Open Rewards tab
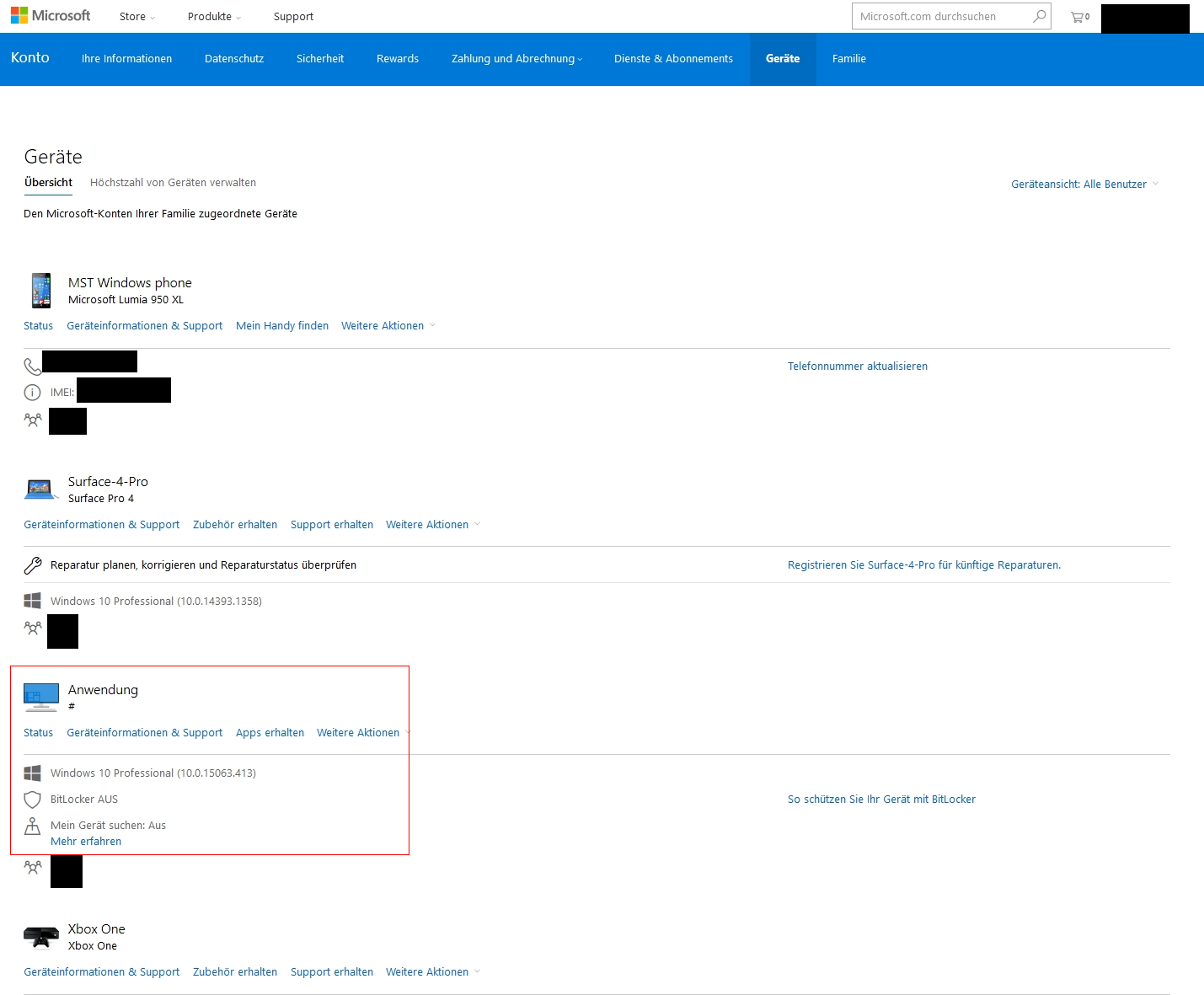 click(398, 59)
